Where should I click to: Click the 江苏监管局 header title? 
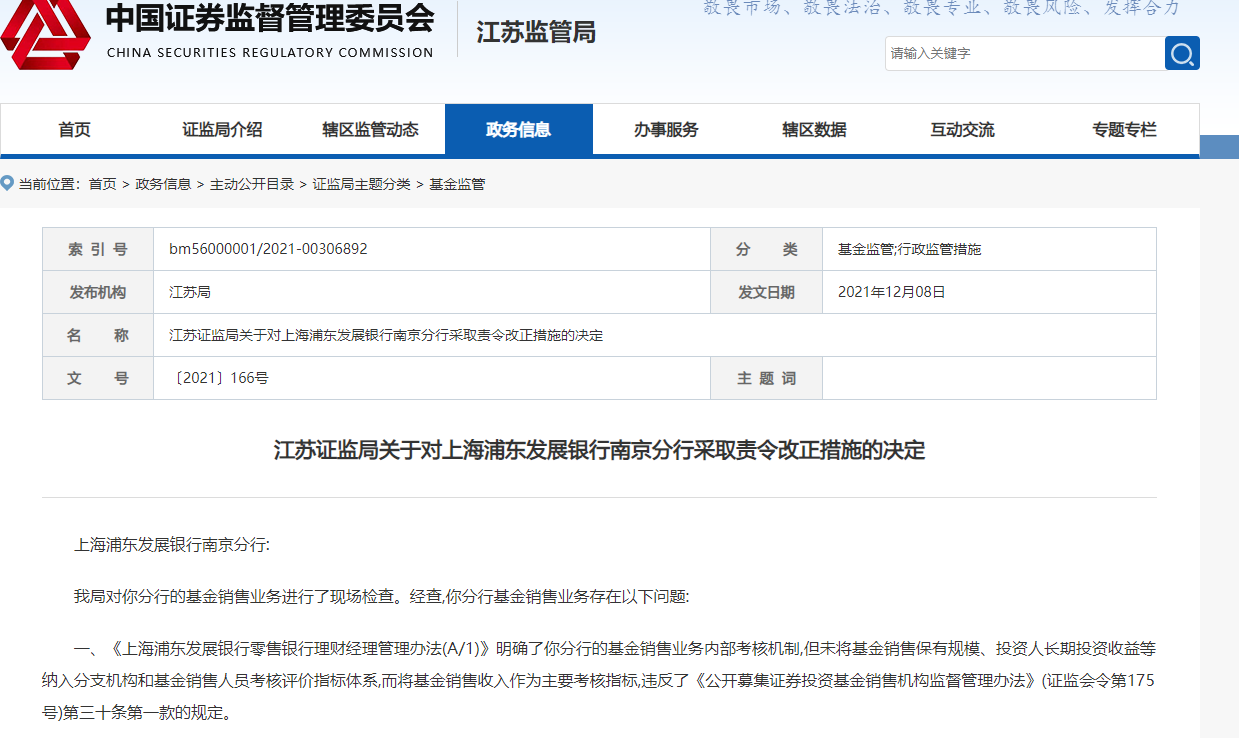[536, 32]
